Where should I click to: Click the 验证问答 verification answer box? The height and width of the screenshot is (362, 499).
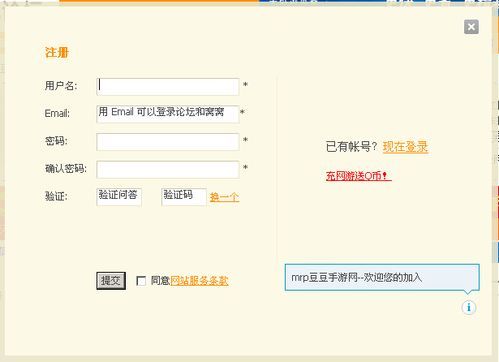pos(119,197)
